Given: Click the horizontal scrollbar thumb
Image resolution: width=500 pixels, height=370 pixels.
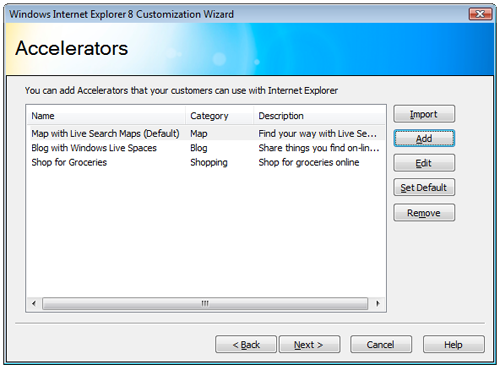Looking at the screenshot, I should [x=205, y=303].
